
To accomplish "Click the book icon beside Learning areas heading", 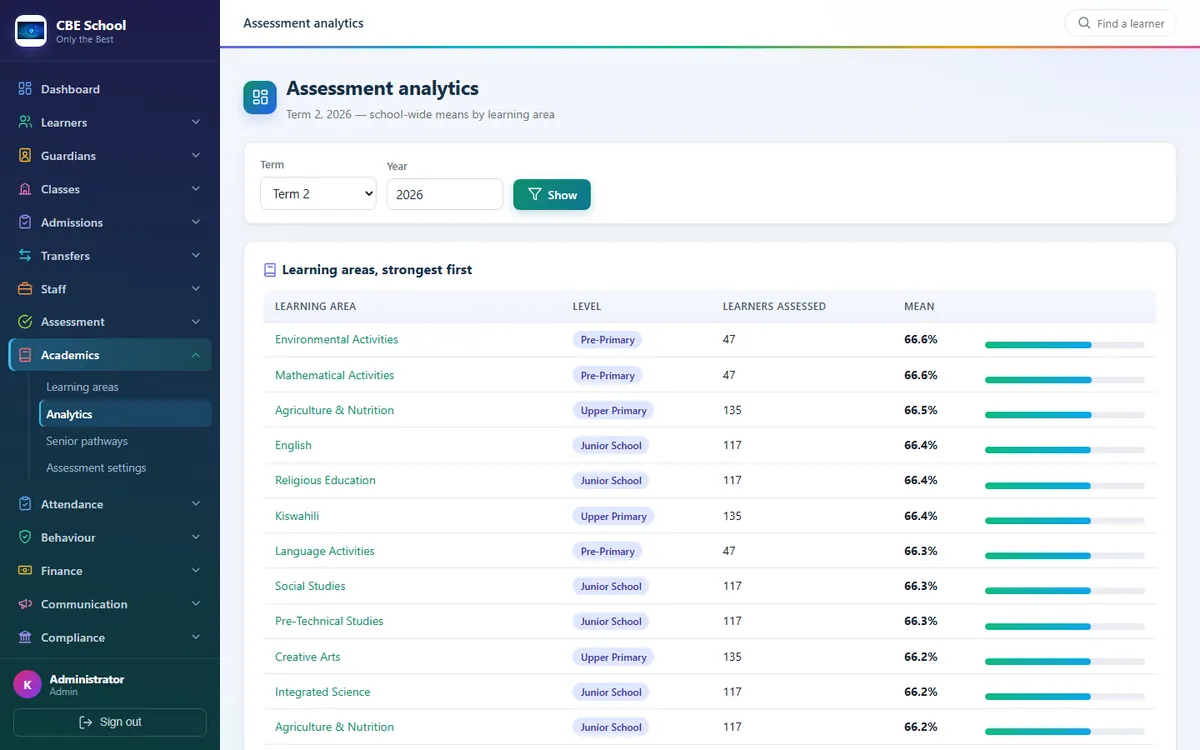I will click(270, 270).
